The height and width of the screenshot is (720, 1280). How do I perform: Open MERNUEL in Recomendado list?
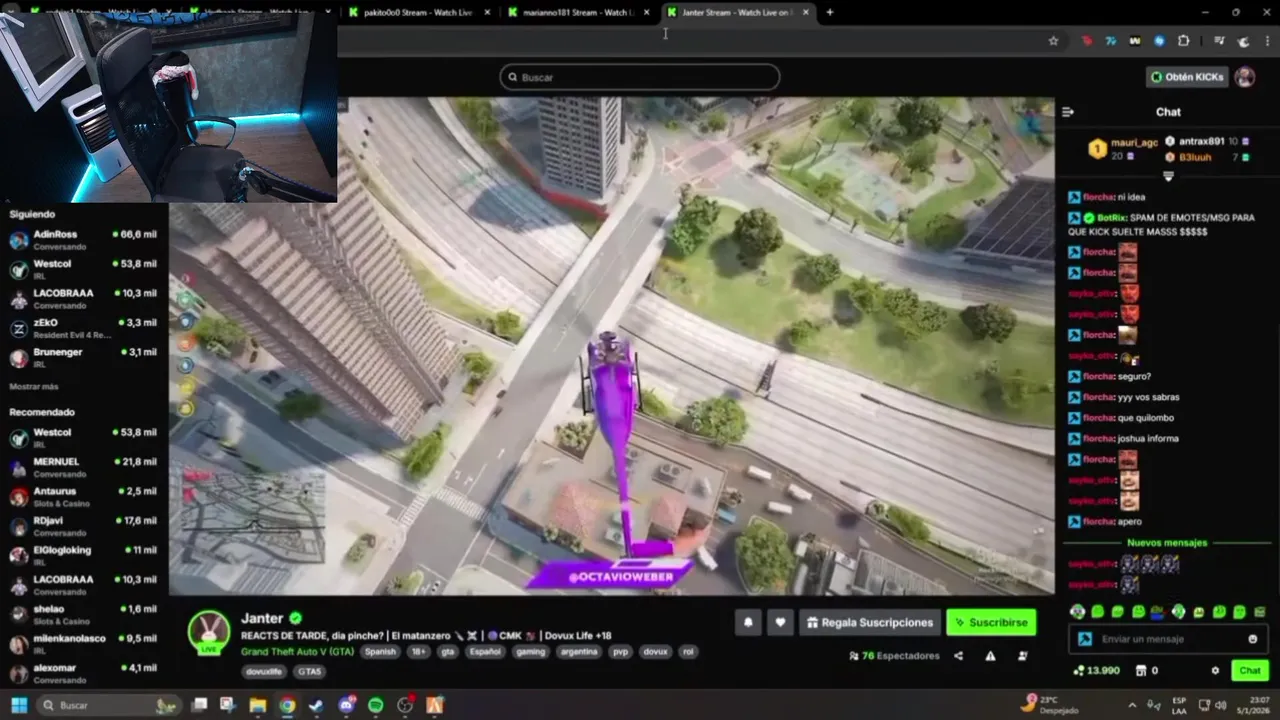click(83, 466)
